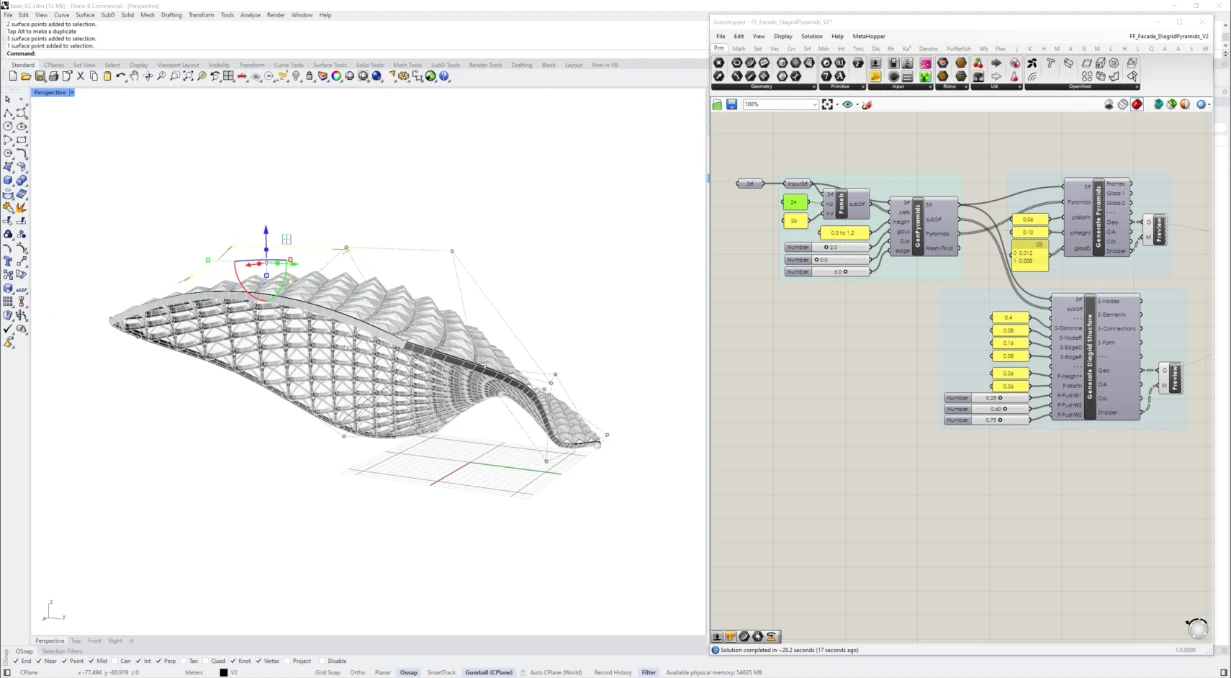This screenshot has width=1231, height=678.
Task: Click the Grasshopper red shaded preview icon
Action: pos(1137,104)
